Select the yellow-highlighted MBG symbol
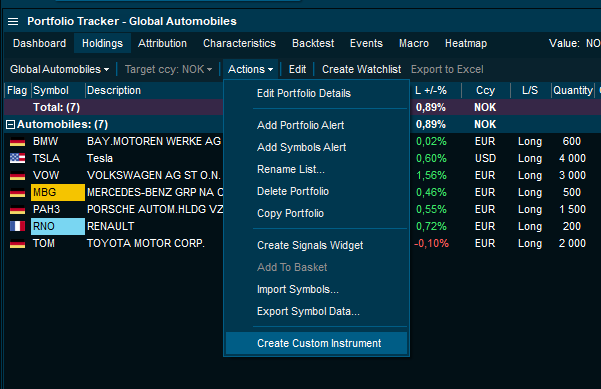The image size is (601, 389). pos(58,192)
